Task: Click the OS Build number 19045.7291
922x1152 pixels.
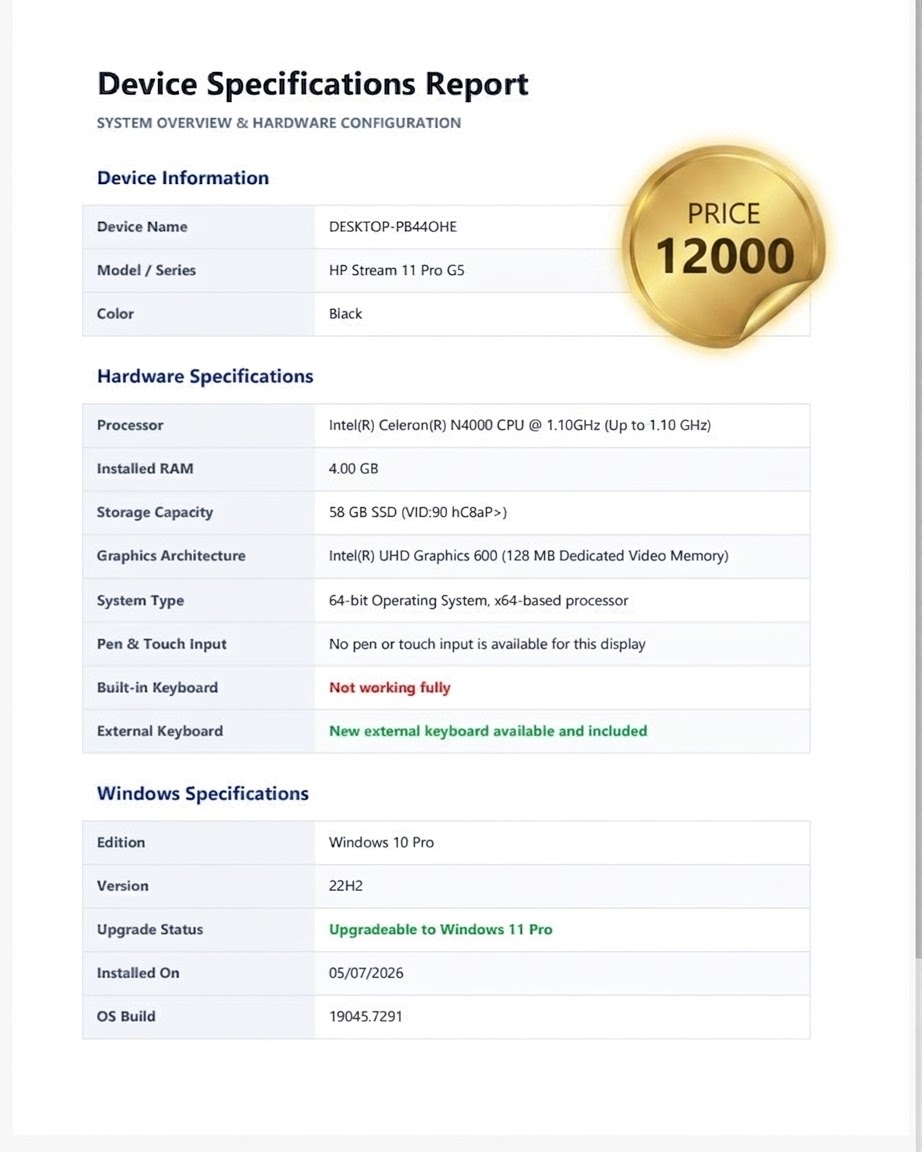Action: (x=366, y=1017)
